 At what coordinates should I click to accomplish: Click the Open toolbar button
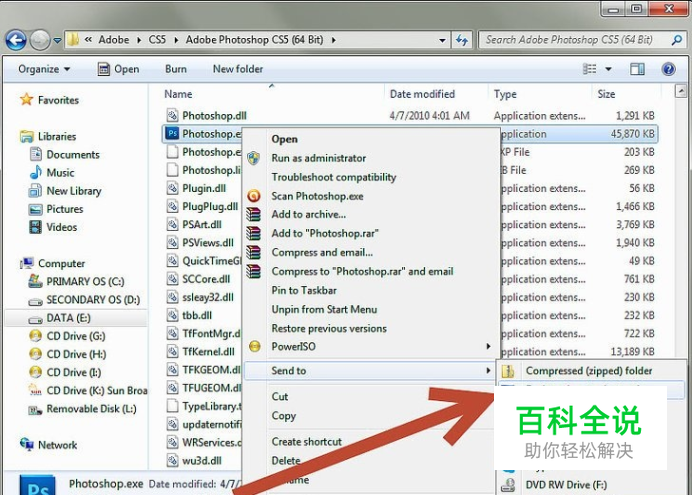(118, 69)
